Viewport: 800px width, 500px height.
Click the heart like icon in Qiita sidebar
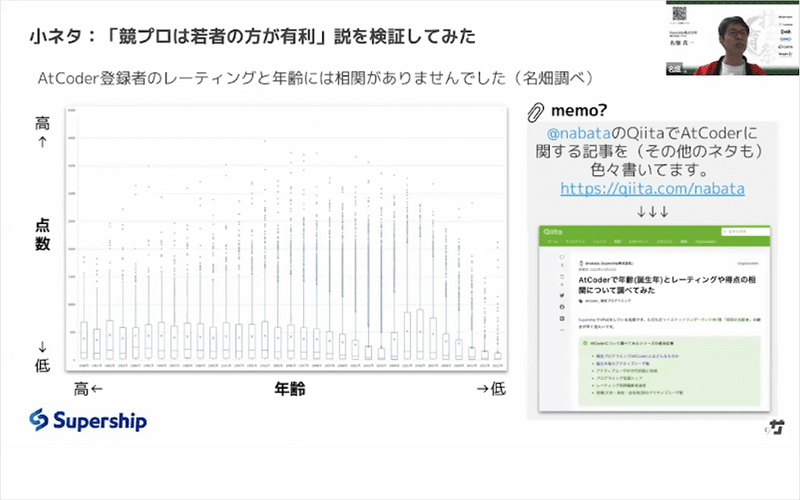click(x=562, y=257)
